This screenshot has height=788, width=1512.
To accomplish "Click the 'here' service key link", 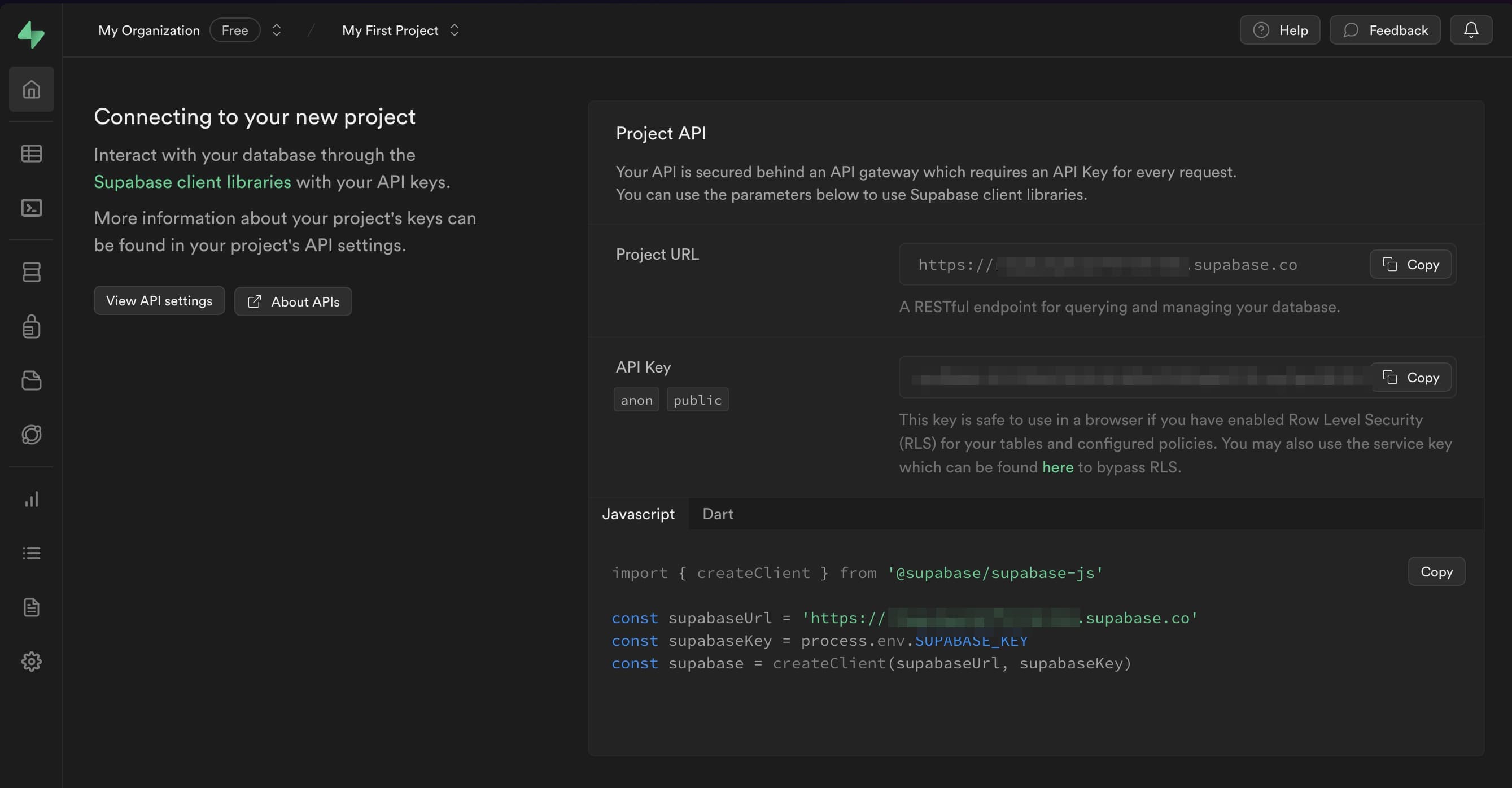I will pos(1057,467).
